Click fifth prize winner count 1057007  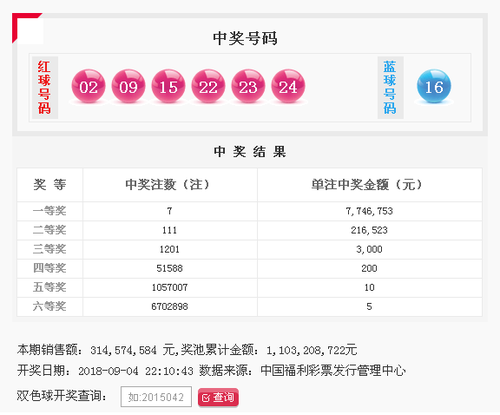(169, 287)
